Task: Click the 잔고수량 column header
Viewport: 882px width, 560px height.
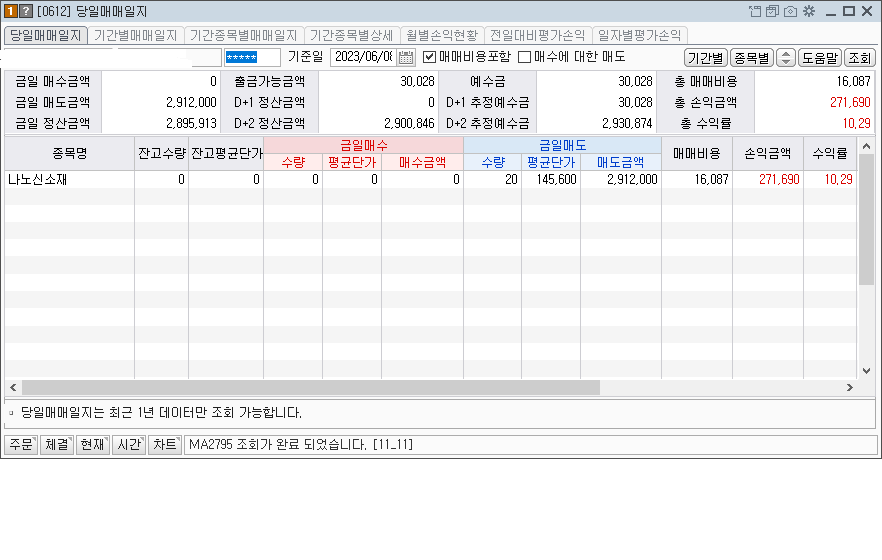Action: tap(162, 153)
